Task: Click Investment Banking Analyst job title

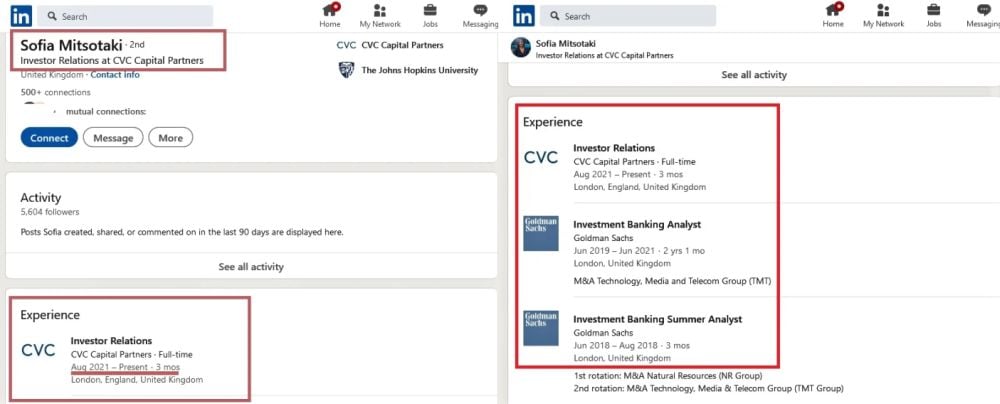Action: tap(637, 225)
